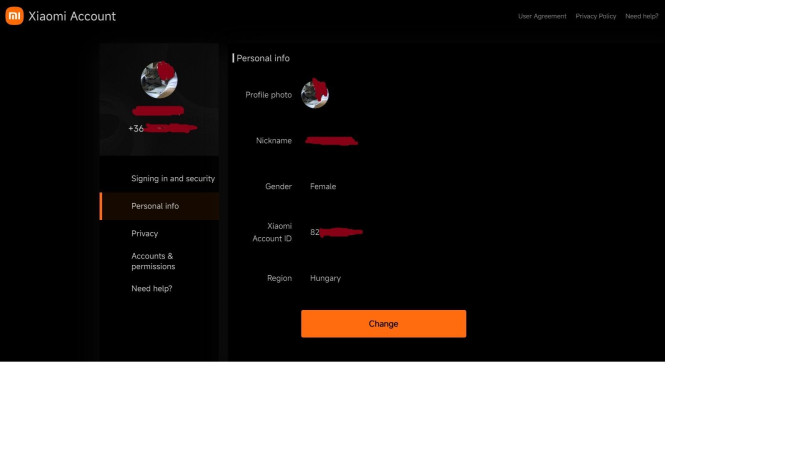Select Personal info in the sidebar

(159, 206)
